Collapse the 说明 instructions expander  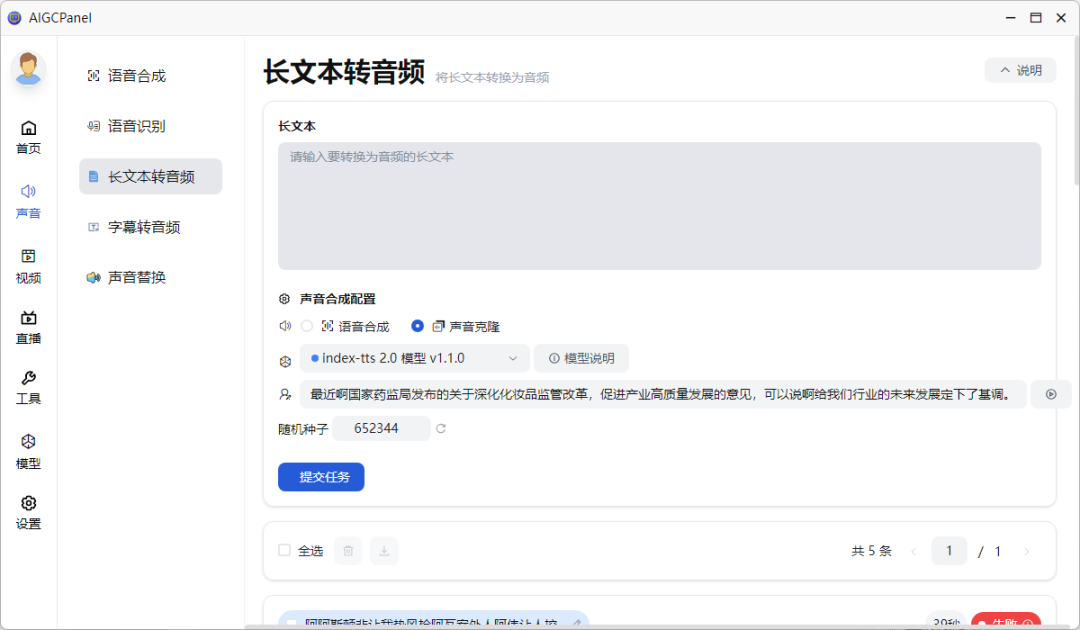[1020, 70]
